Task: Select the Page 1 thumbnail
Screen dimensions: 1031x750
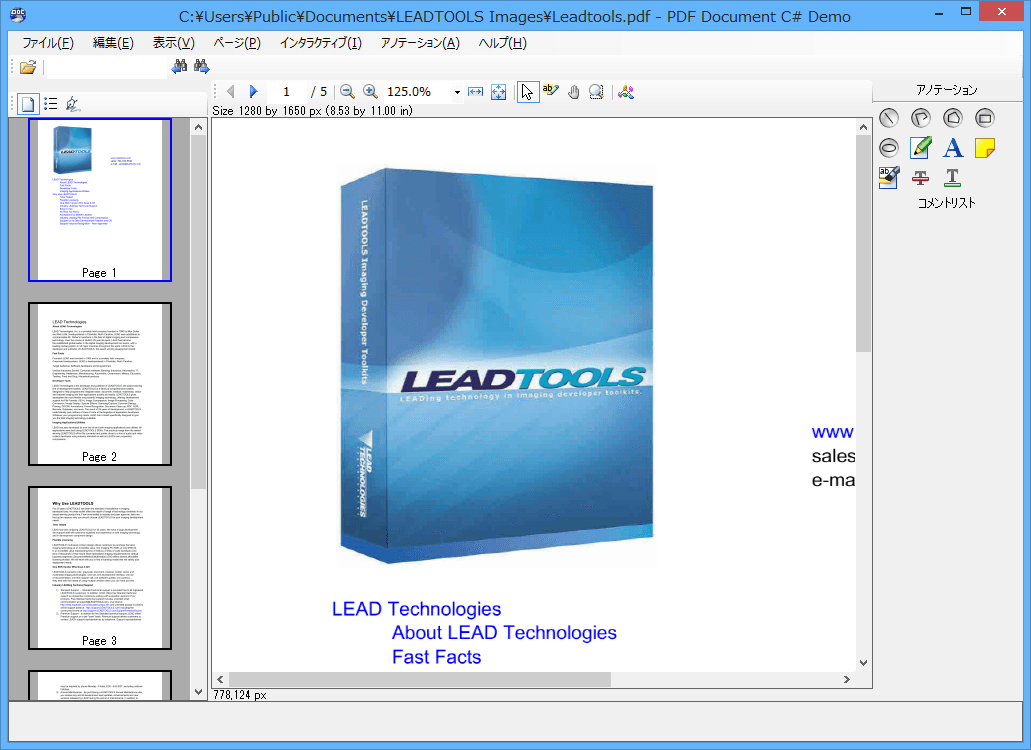Action: pos(100,200)
